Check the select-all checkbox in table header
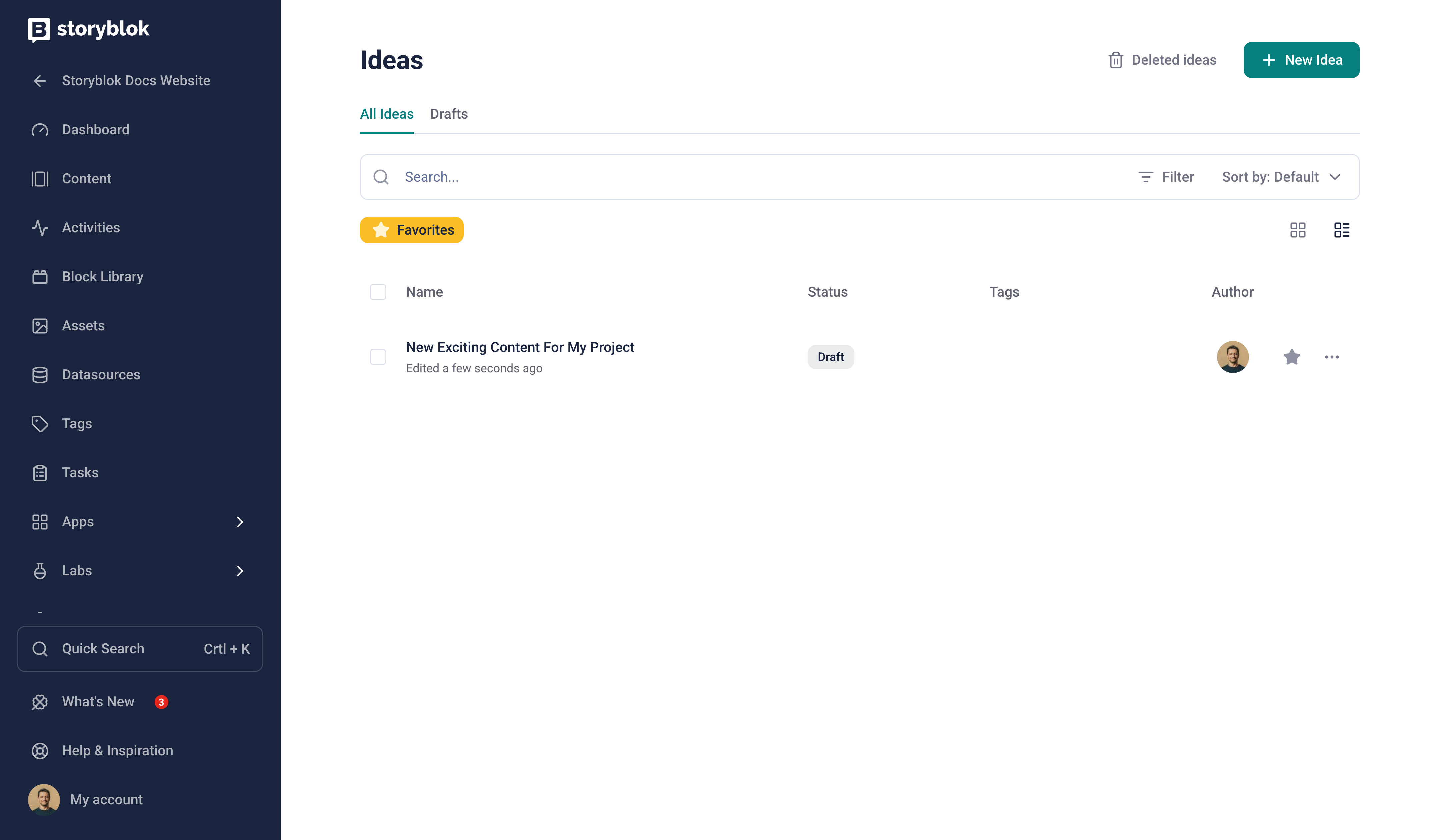 coord(378,292)
